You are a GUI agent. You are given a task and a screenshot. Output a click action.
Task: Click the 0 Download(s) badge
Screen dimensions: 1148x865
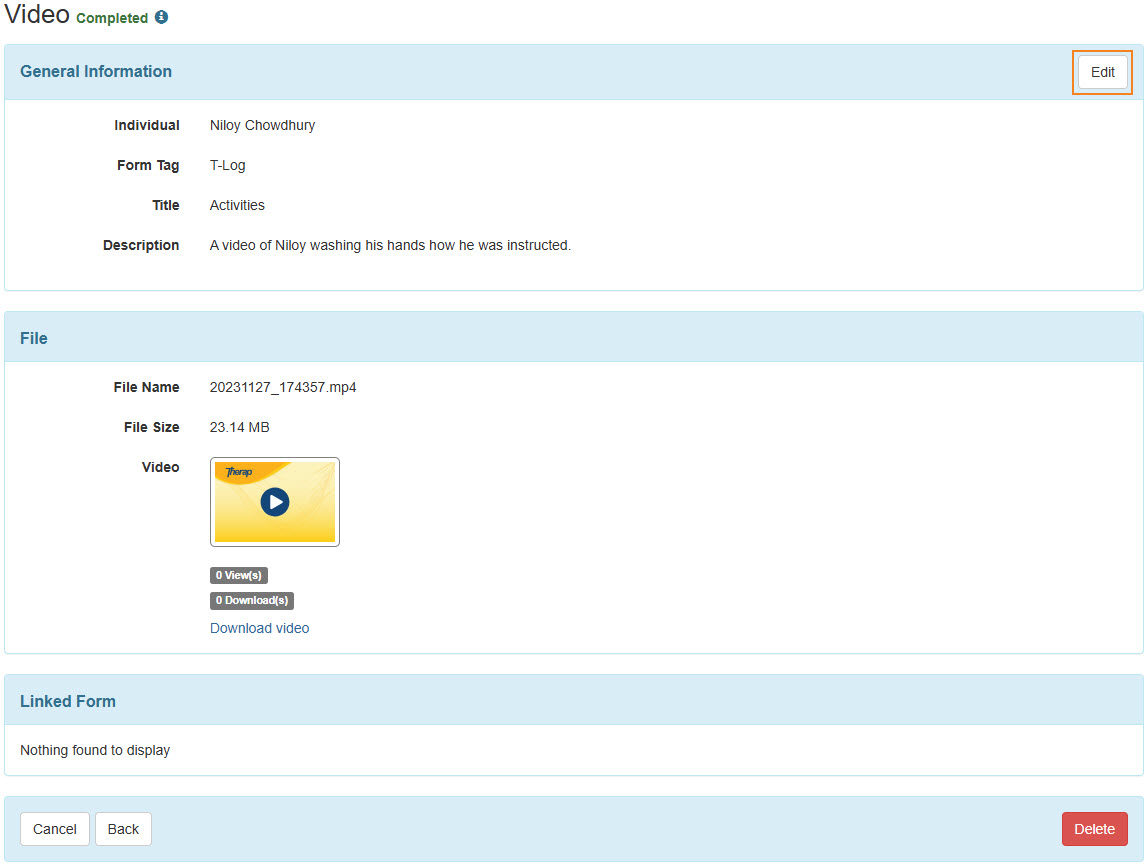(x=252, y=601)
